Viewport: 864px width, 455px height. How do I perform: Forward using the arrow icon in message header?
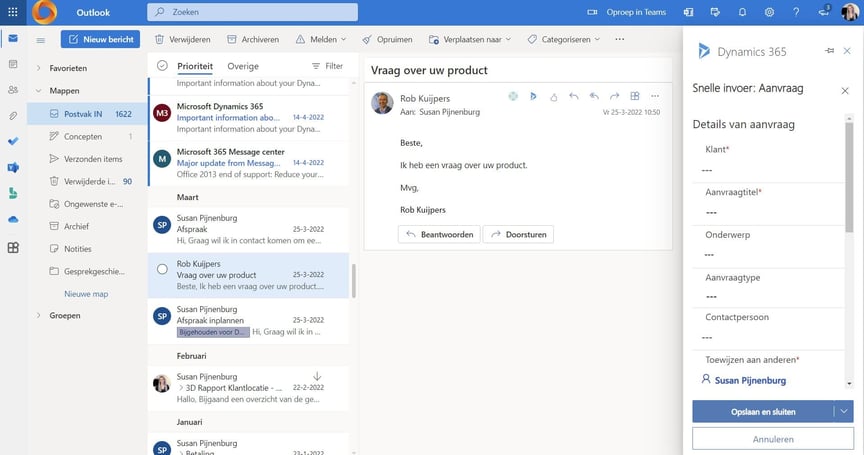point(614,96)
